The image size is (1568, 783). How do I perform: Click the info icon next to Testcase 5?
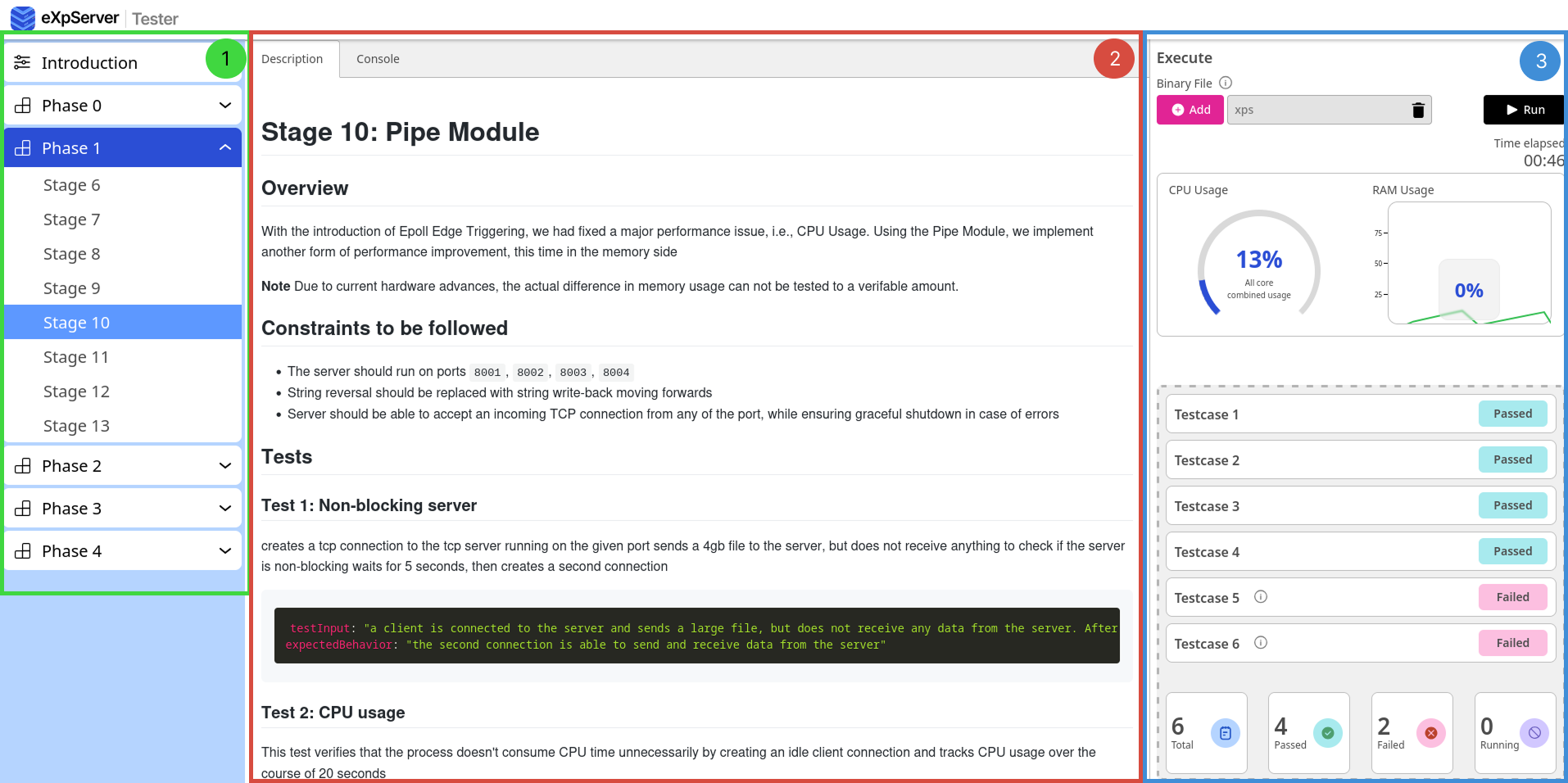[1261, 597]
